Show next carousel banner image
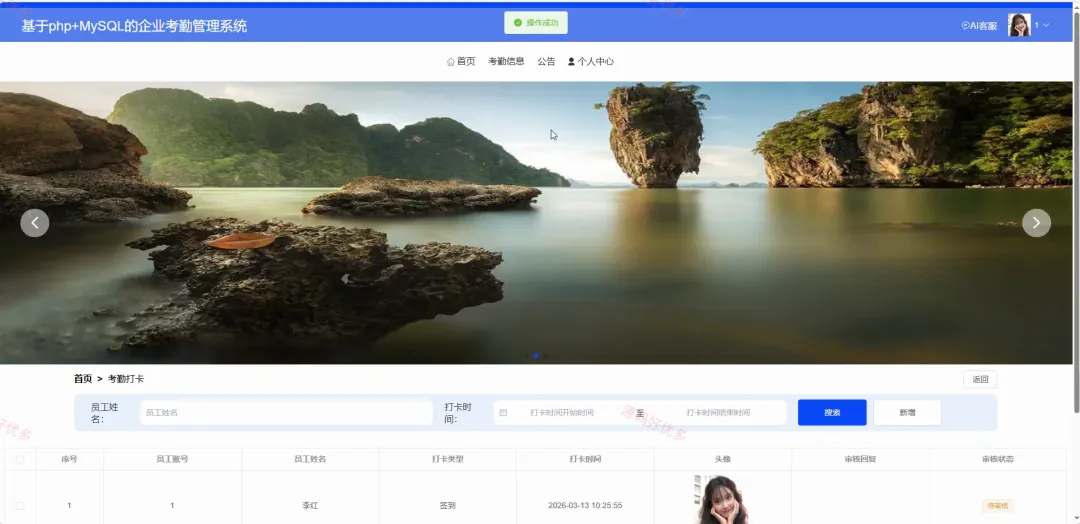 1037,223
